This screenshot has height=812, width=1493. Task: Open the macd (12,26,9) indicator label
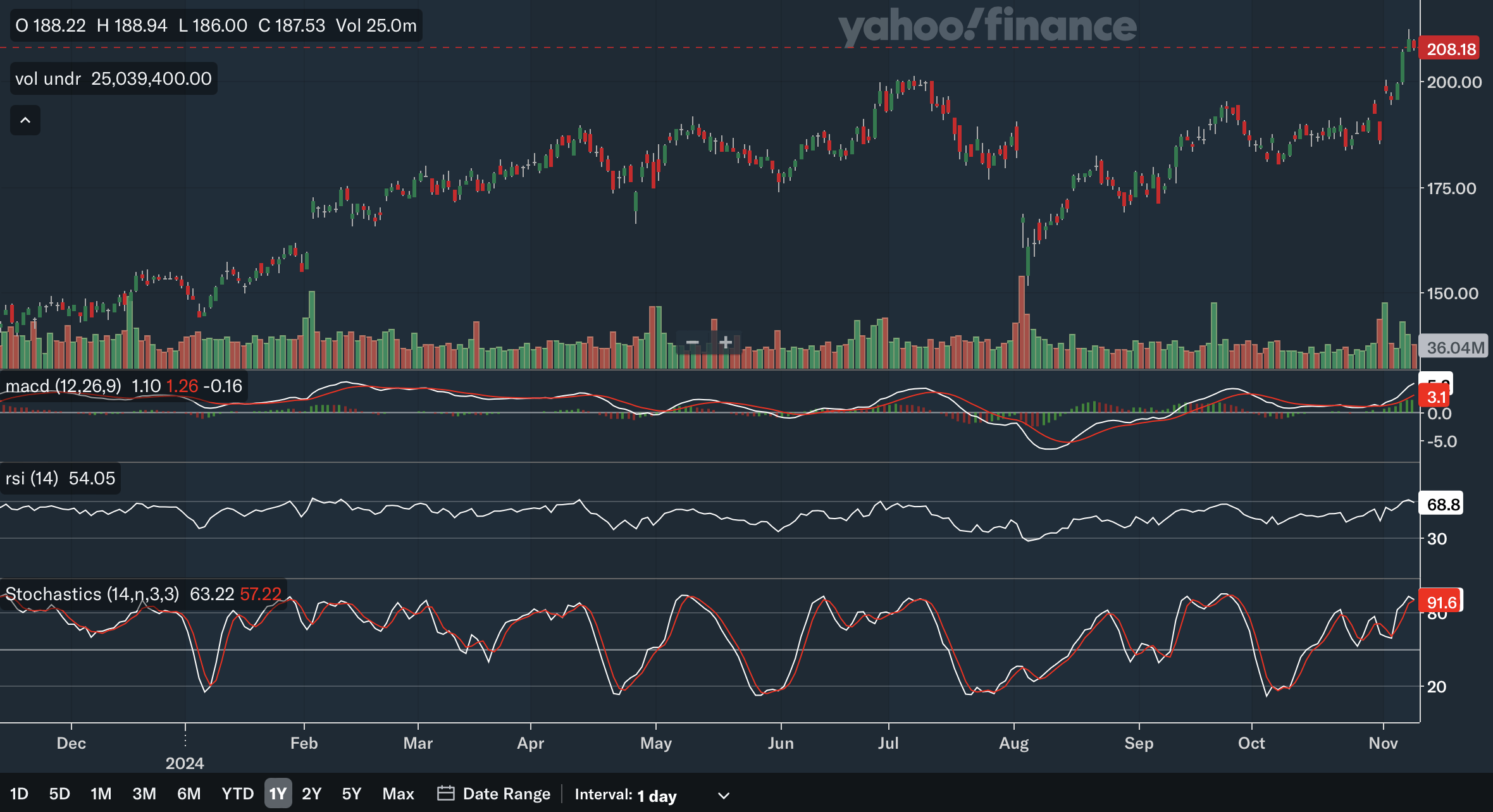click(63, 386)
